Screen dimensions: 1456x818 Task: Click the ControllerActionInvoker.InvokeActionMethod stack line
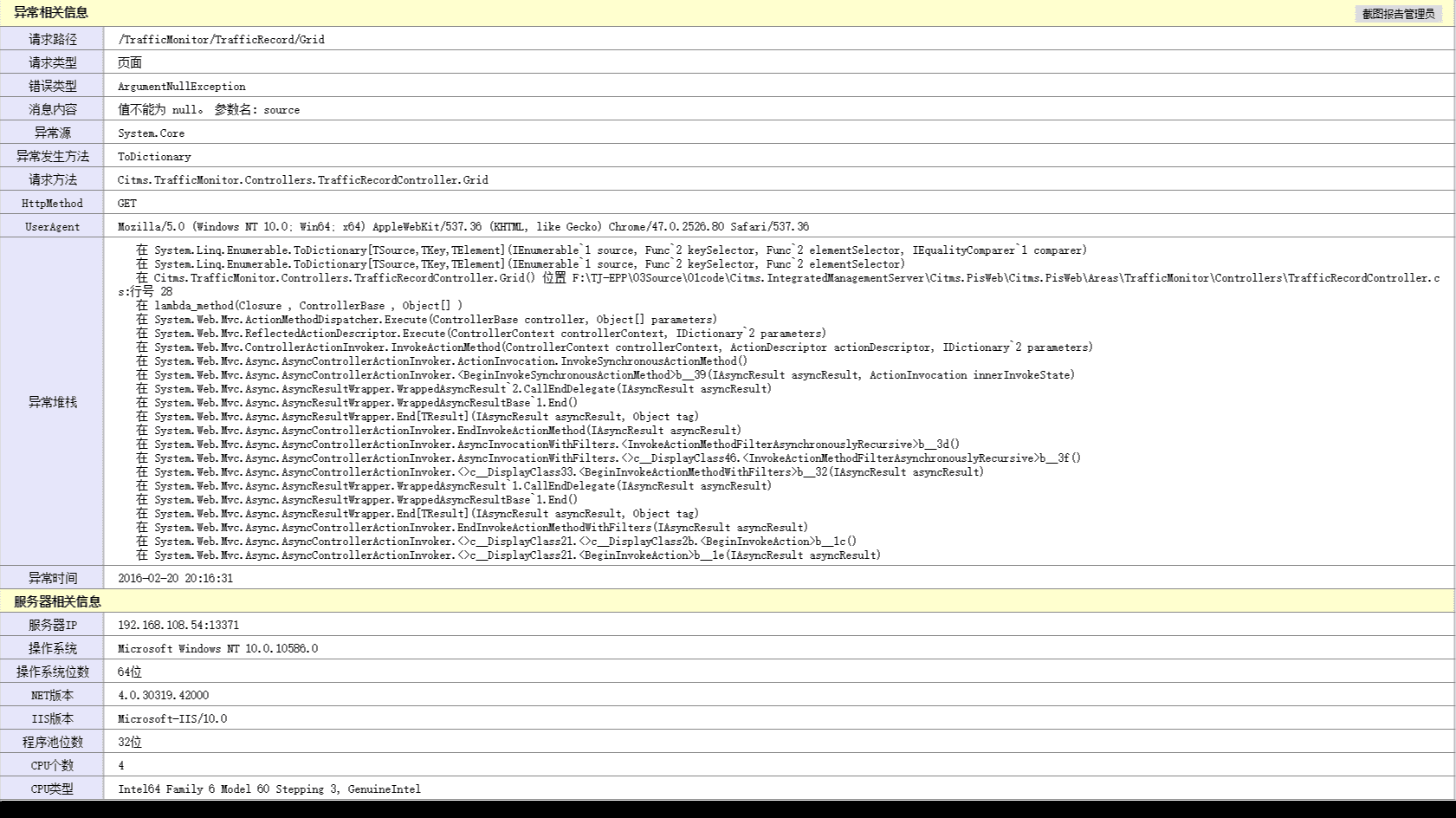(x=615, y=347)
